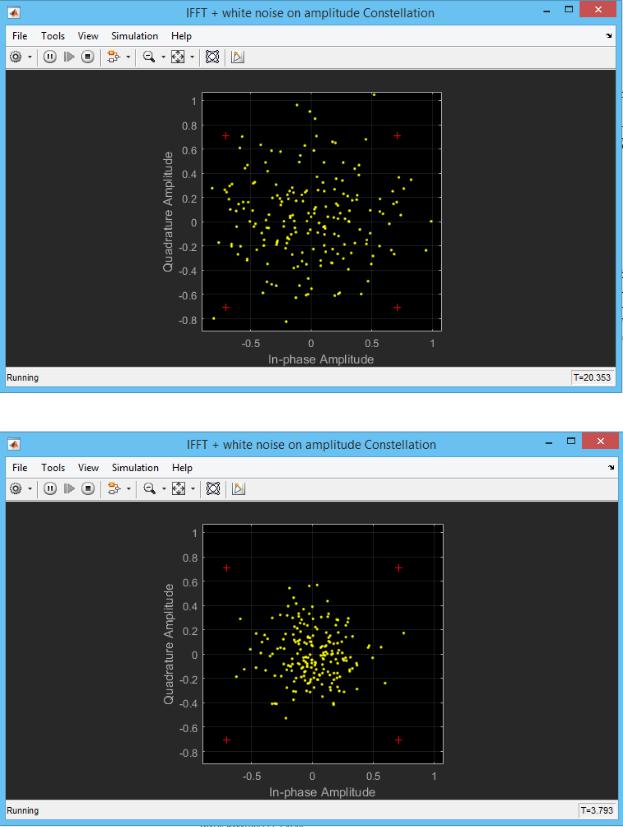Pause the simulation in T=3.793 window
Image resolution: width=623 pixels, height=827 pixels.
[x=50, y=489]
